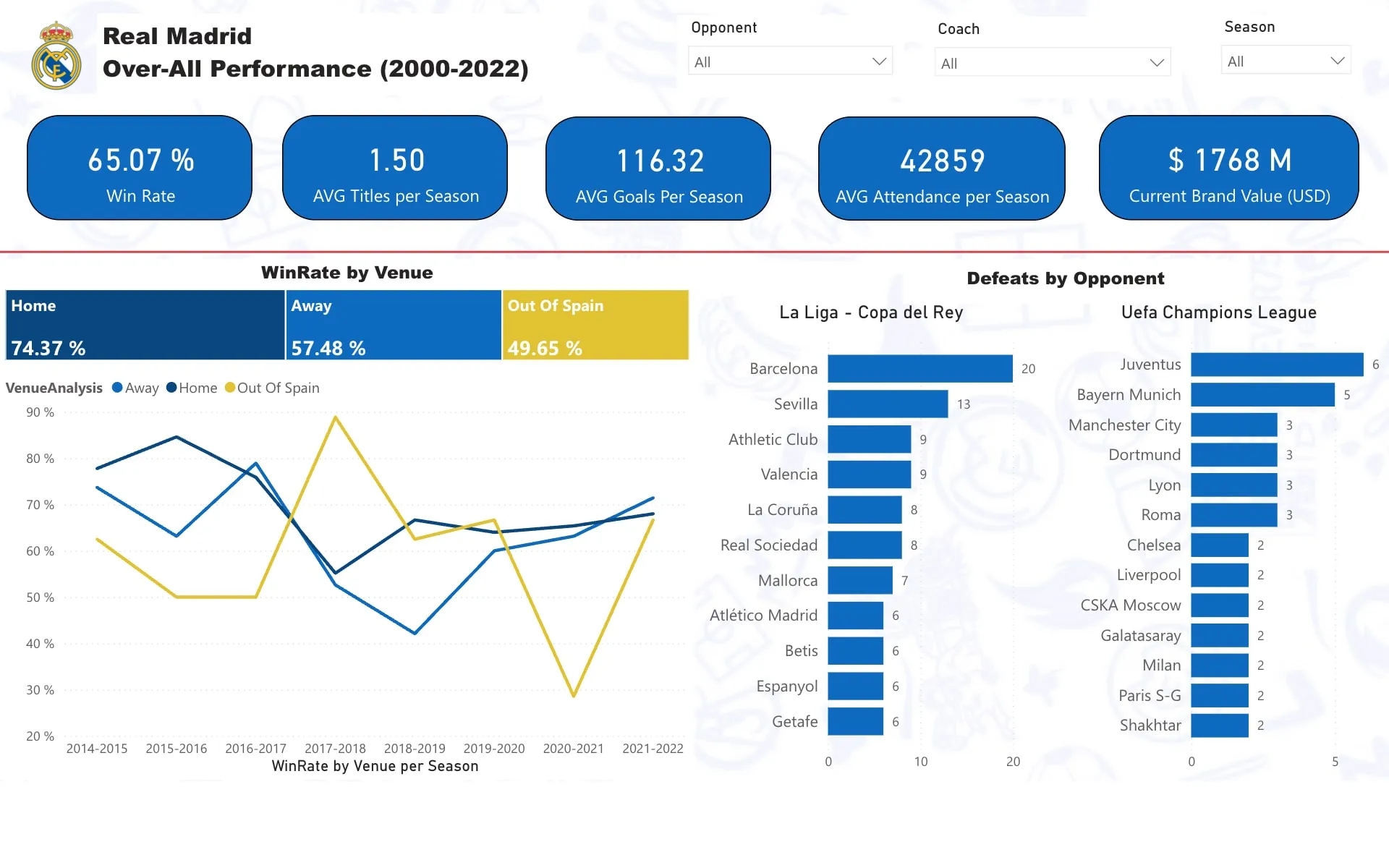Viewport: 1389px width, 868px height.
Task: Click the Uefa Champions League heading
Action: coord(1219,312)
